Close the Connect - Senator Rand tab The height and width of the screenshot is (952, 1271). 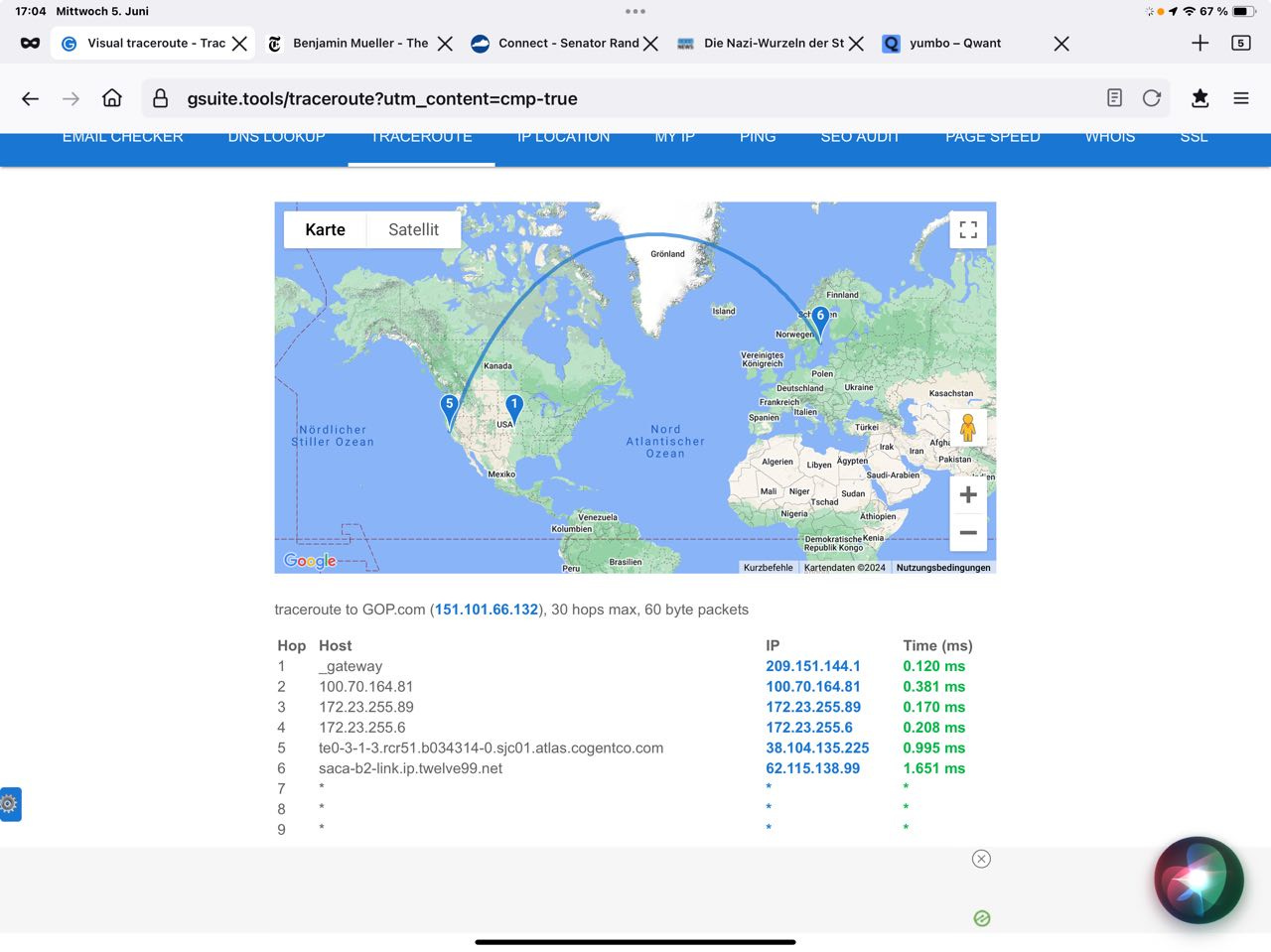tap(650, 44)
